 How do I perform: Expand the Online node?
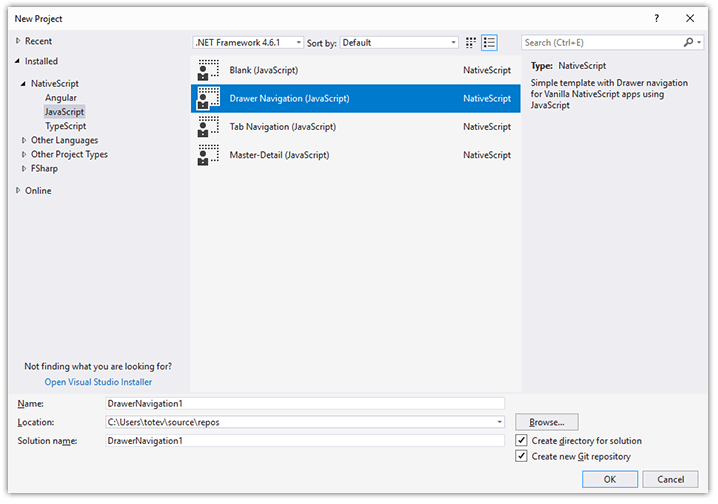click(18, 190)
